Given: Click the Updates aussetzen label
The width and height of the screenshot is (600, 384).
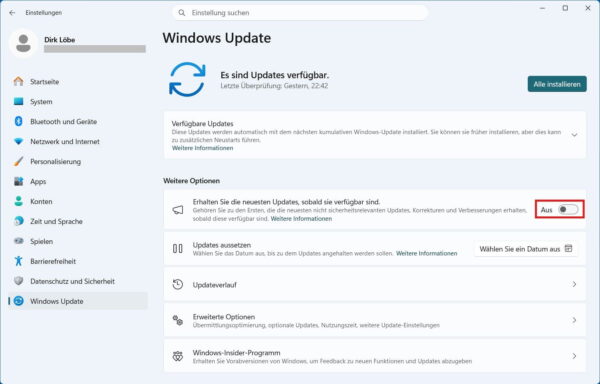Looking at the screenshot, I should pyautogui.click(x=222, y=245).
